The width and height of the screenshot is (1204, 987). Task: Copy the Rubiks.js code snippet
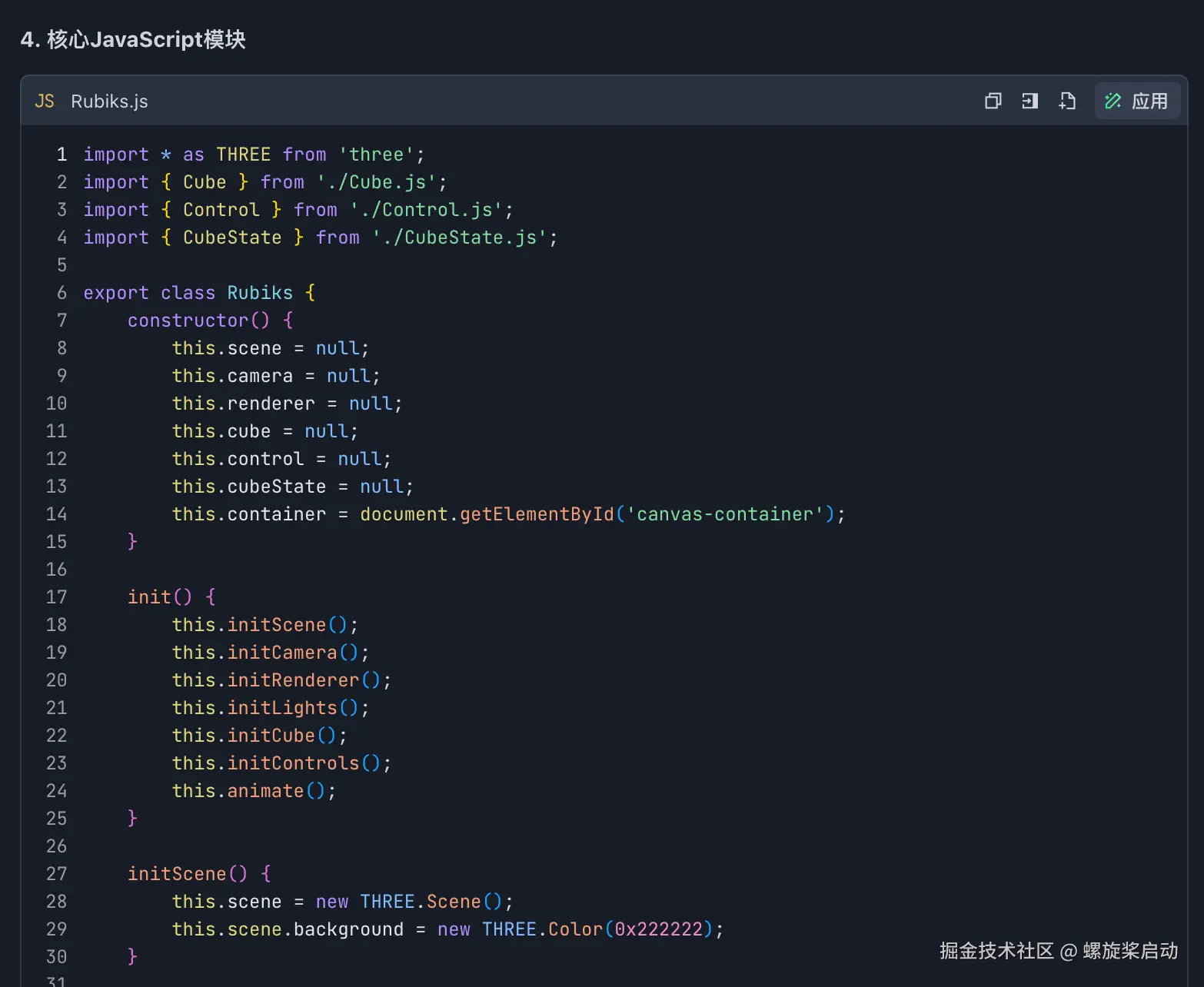click(993, 101)
